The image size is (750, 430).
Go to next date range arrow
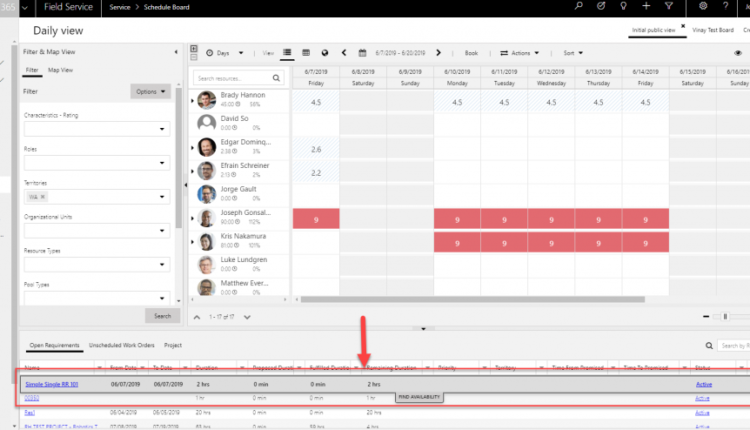(x=438, y=52)
